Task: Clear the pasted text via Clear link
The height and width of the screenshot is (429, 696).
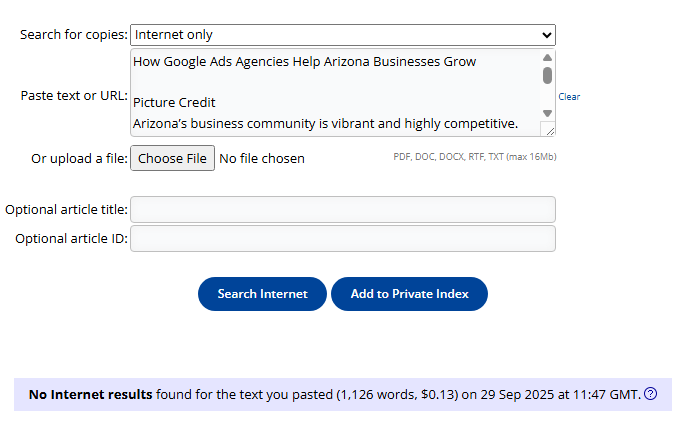Action: tap(569, 97)
